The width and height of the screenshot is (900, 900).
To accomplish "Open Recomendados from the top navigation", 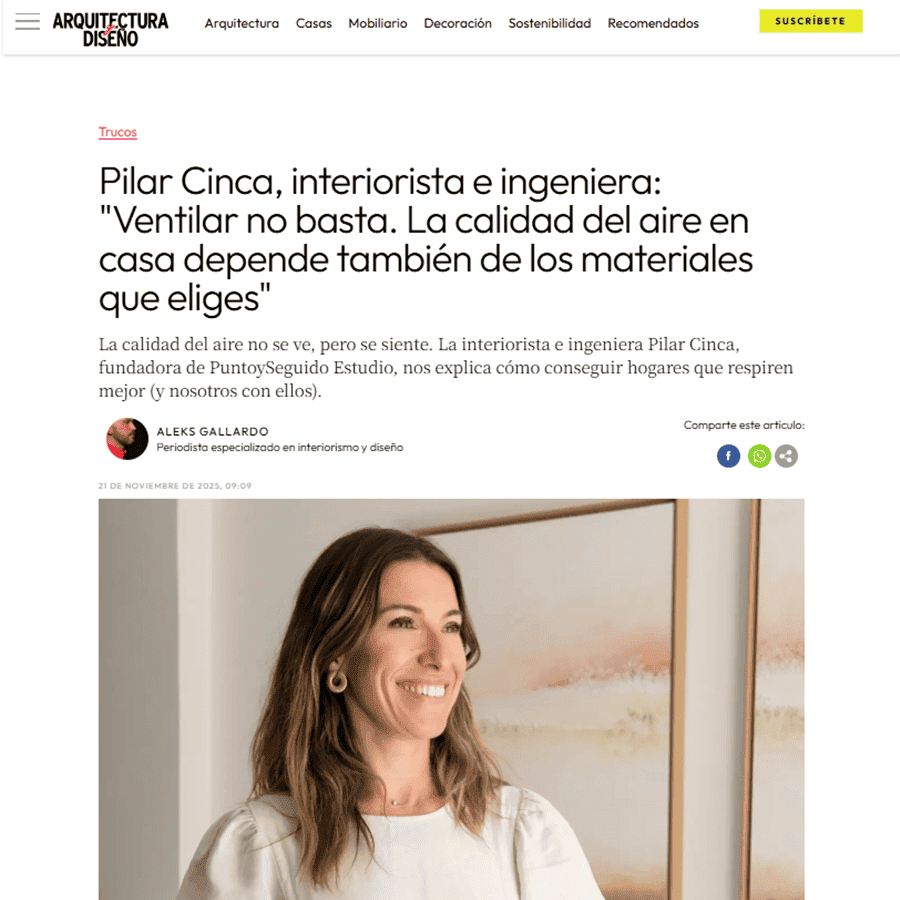I will tap(653, 24).
